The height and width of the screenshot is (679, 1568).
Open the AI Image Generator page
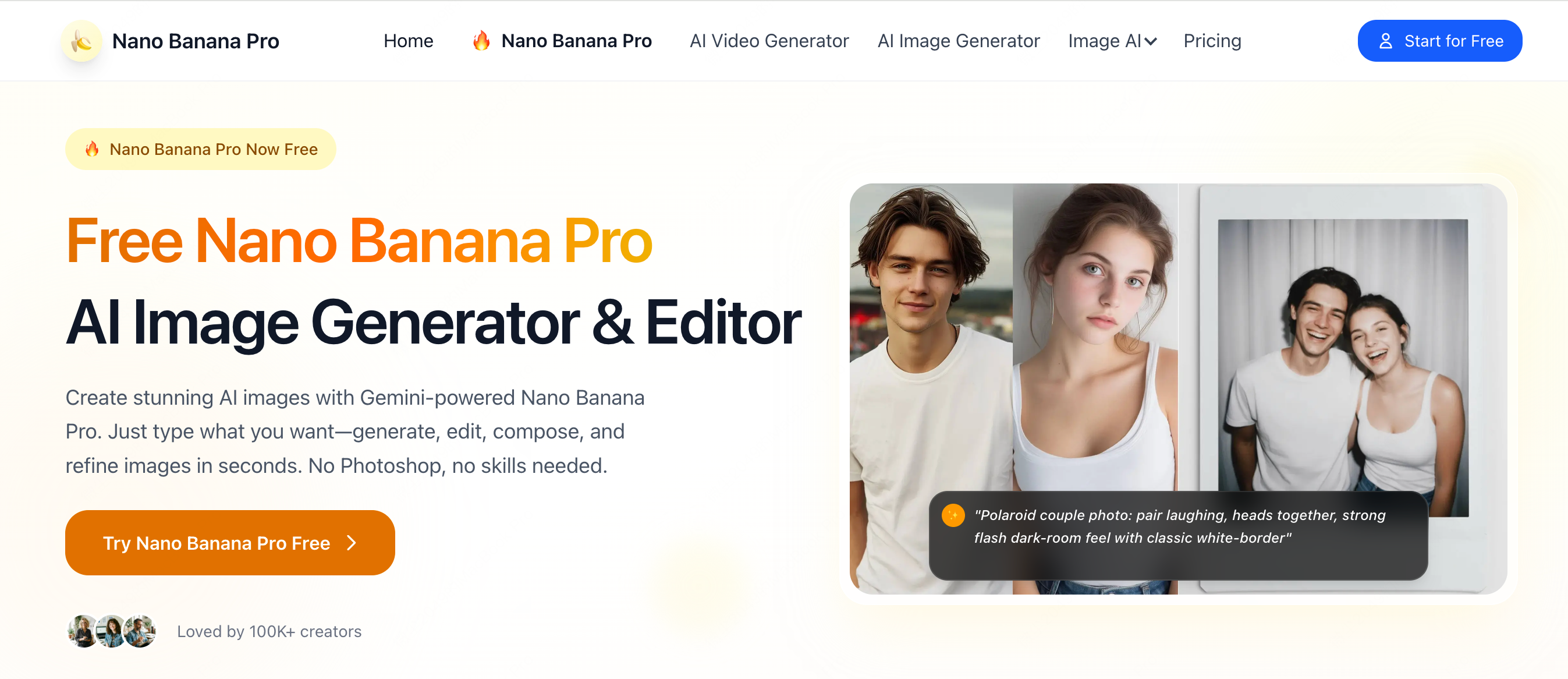point(958,41)
